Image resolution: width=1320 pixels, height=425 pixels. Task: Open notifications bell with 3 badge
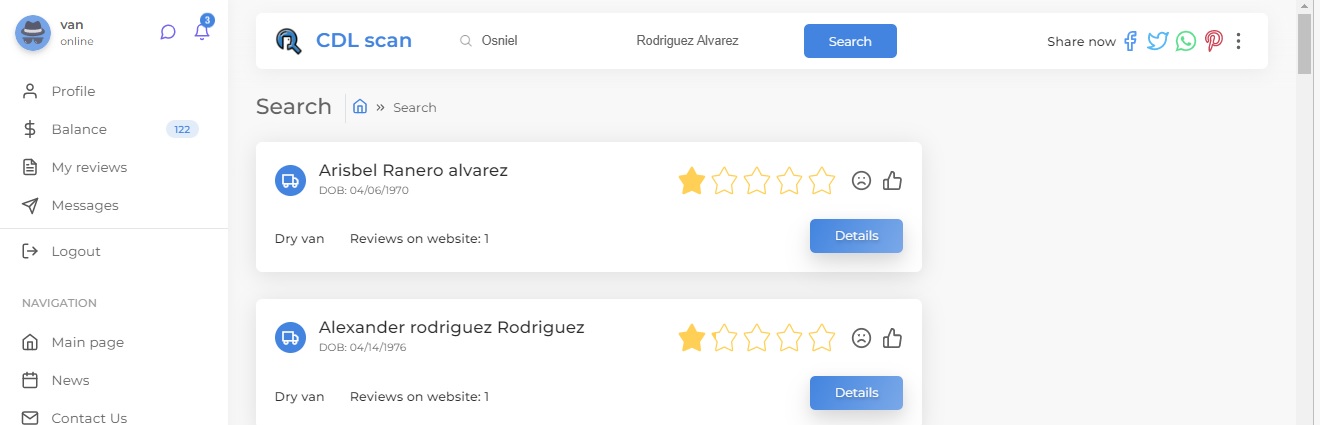(202, 31)
